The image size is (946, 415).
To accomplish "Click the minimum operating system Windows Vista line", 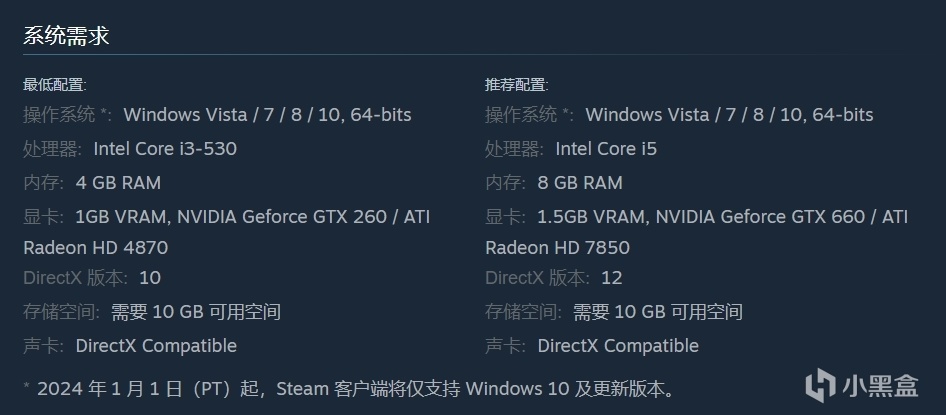I will point(267,115).
